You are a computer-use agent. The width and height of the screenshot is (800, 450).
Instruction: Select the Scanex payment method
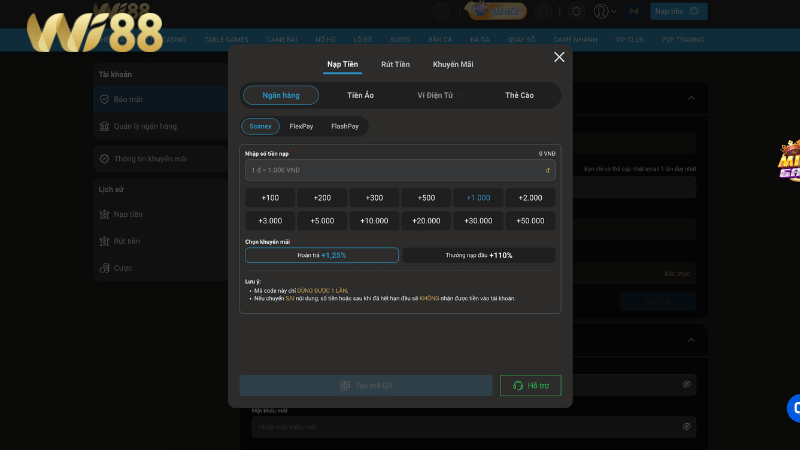[260, 126]
